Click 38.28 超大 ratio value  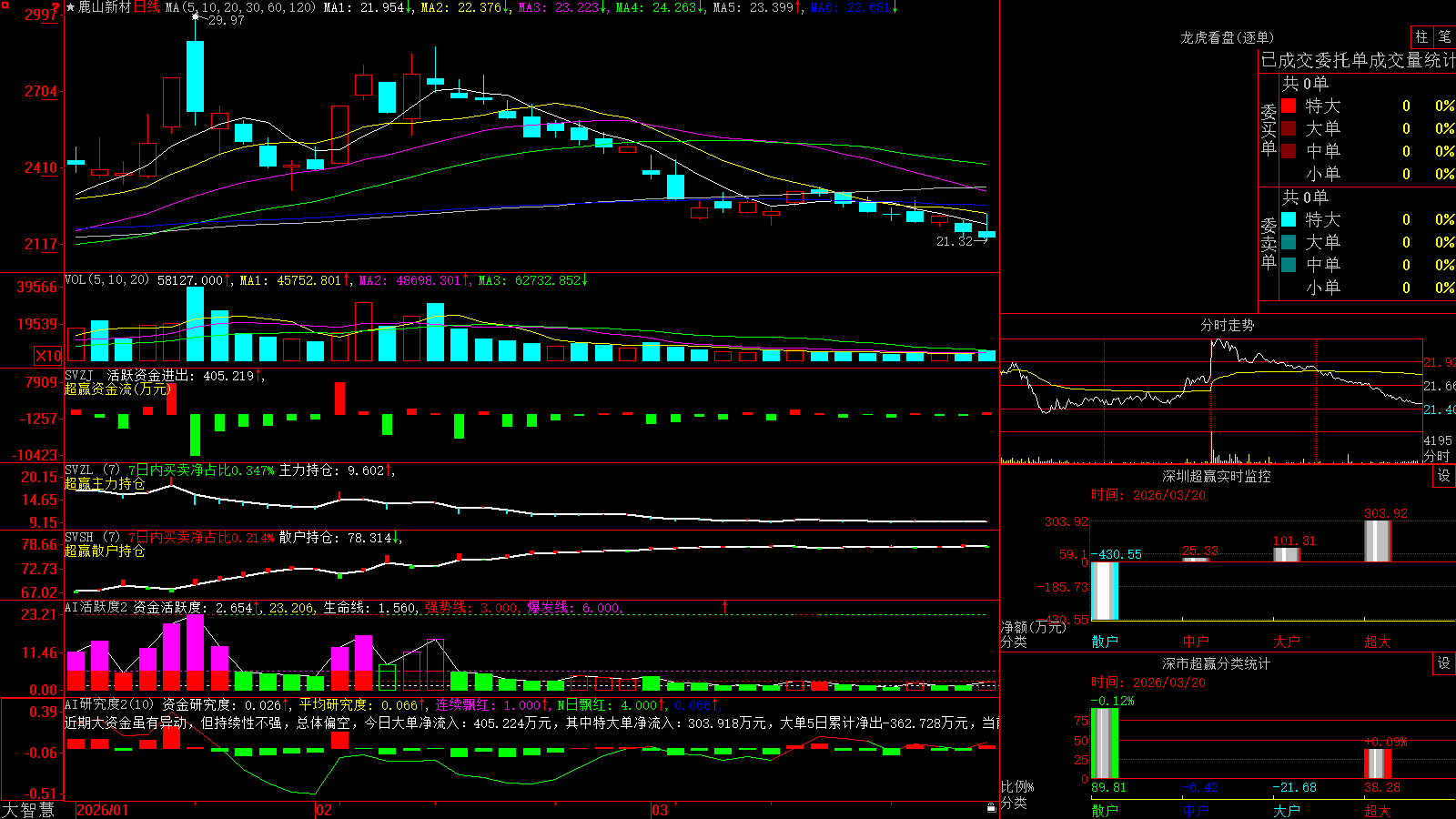[1381, 787]
